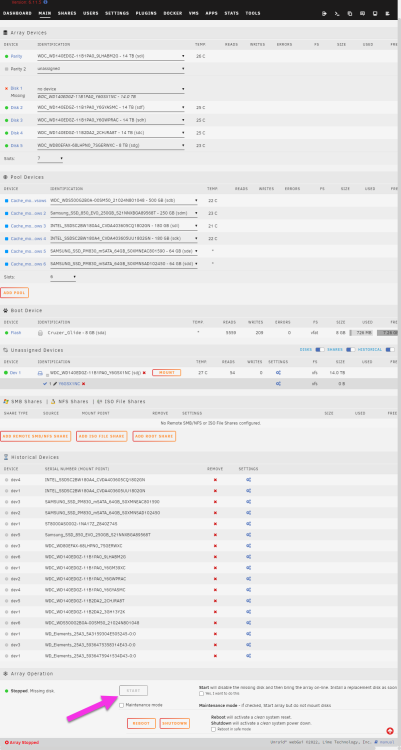Open Cache slot 2 Samsung 850 EVO dropdown
The width and height of the screenshot is (401, 750).
124,213
